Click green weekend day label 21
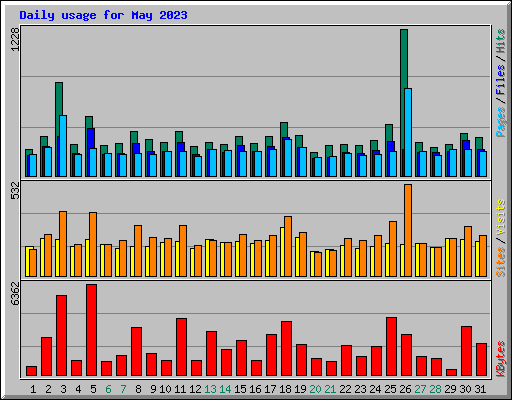 click(x=330, y=389)
